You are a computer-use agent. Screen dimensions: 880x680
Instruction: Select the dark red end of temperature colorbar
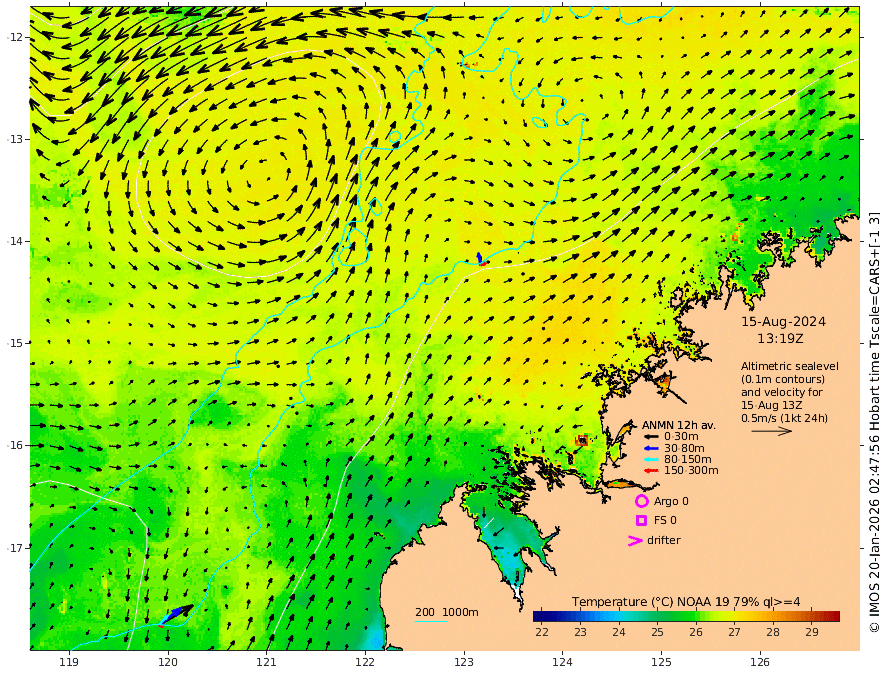833,616
